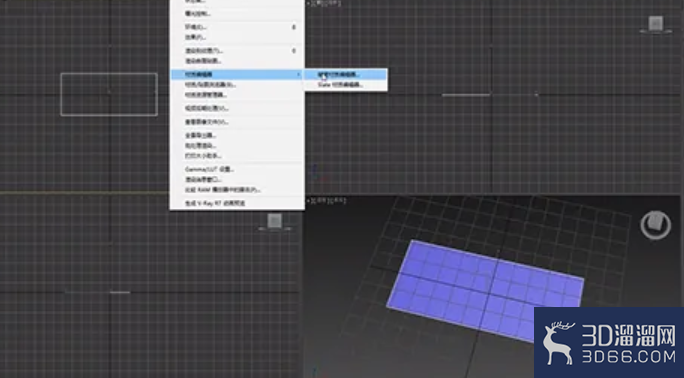Open the Slate 材质编辑器 submenu entry
Screen dimensions: 684x378
[x=345, y=85]
